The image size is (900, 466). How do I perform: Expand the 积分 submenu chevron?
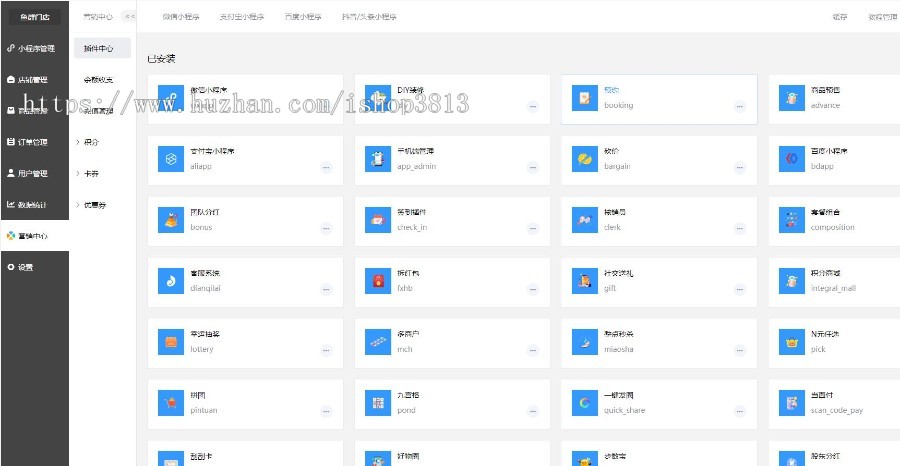coord(78,142)
